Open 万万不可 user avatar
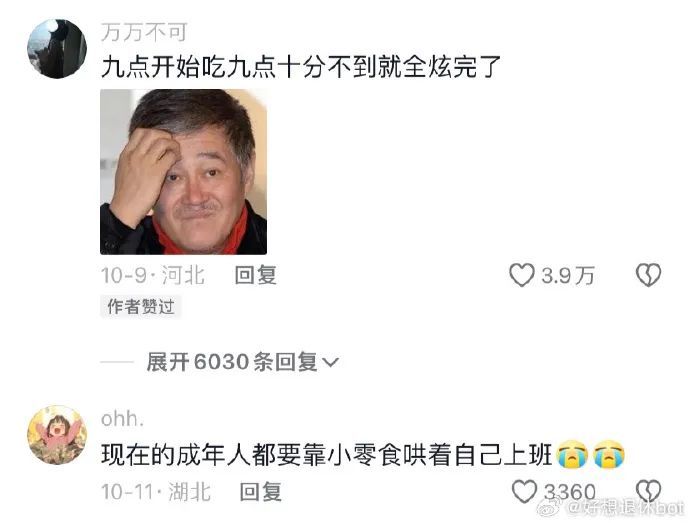Image resolution: width=690 pixels, height=523 pixels. pos(57,49)
